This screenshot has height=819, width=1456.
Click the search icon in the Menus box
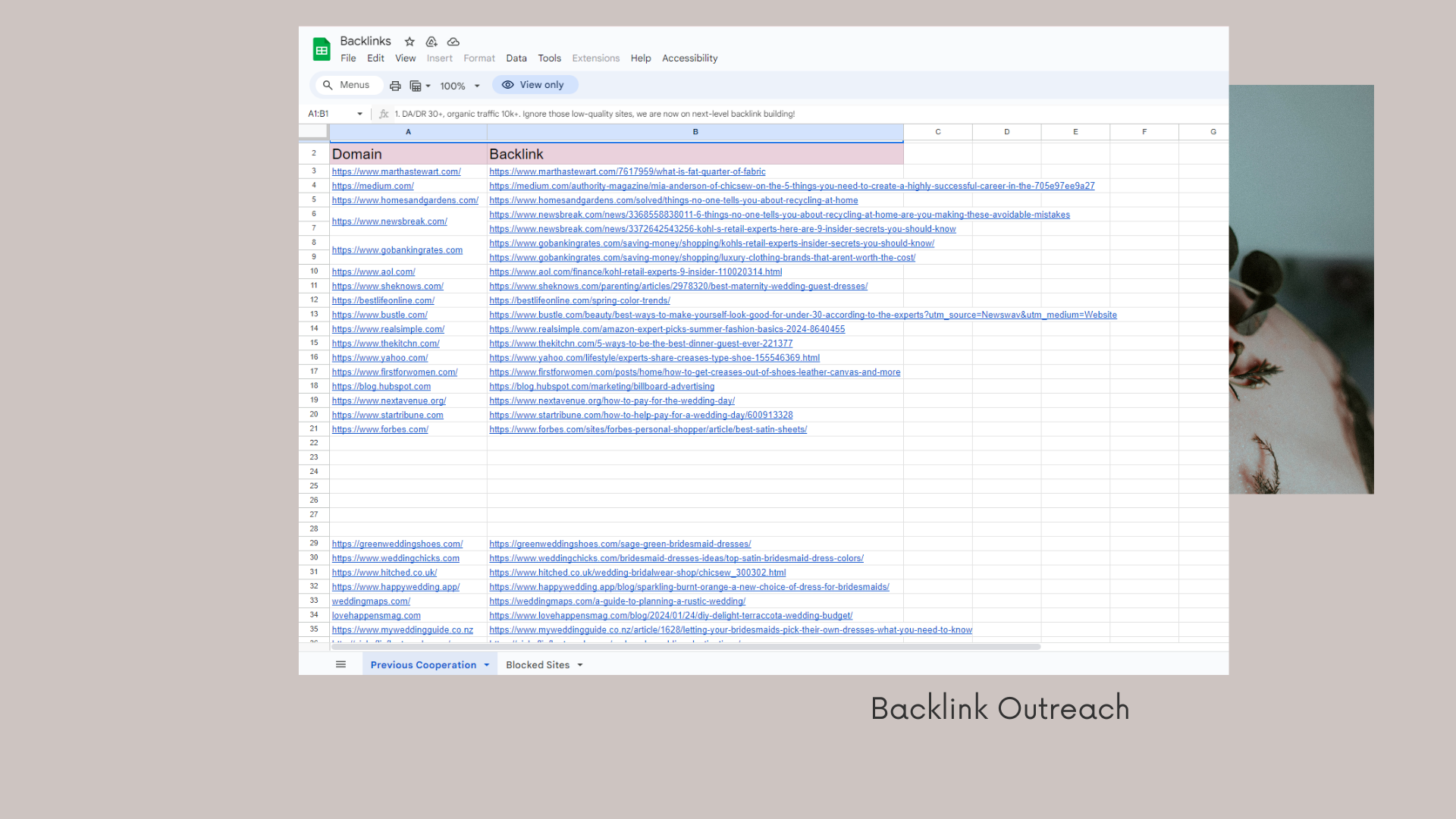[x=328, y=85]
